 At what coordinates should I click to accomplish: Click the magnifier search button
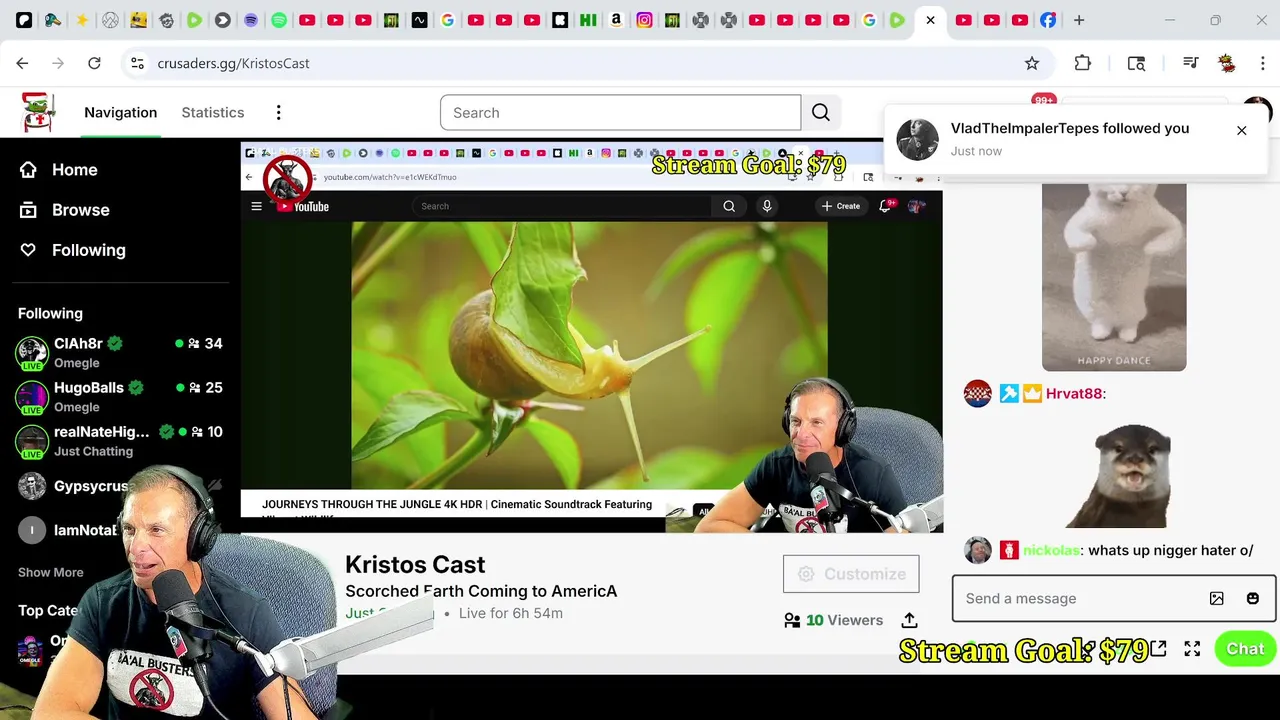pos(821,112)
